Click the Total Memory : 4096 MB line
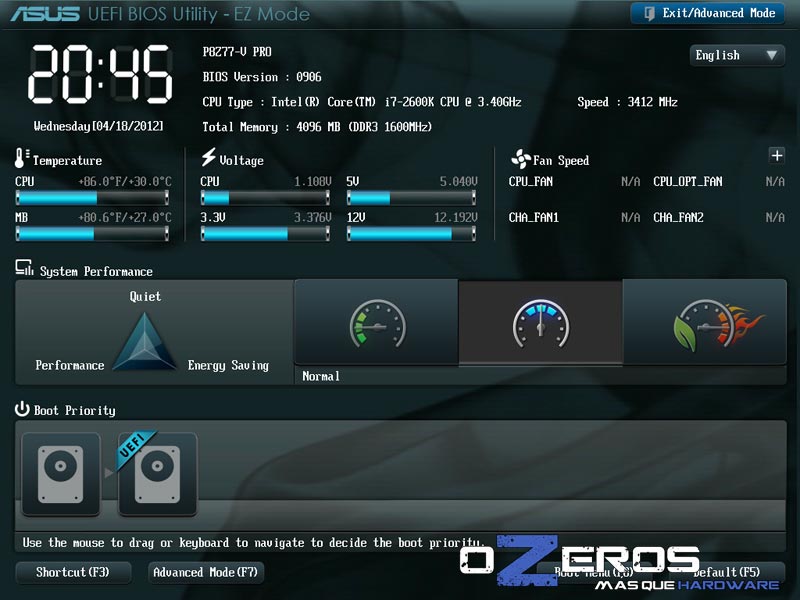 coord(317,127)
